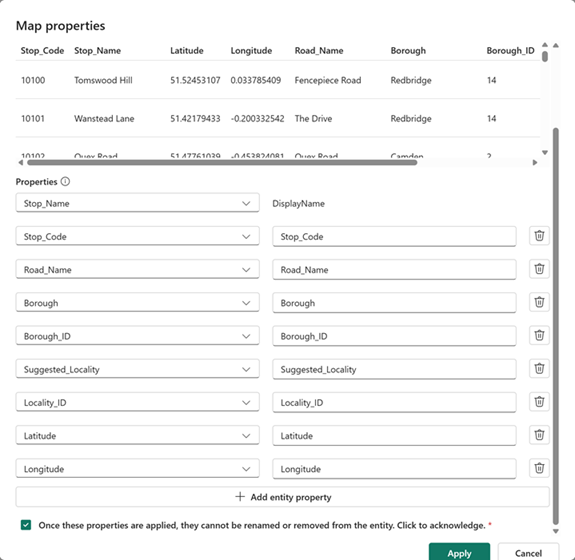Screen dimensions: 575x560
Task: Click the Borough column header
Action: coord(408,51)
